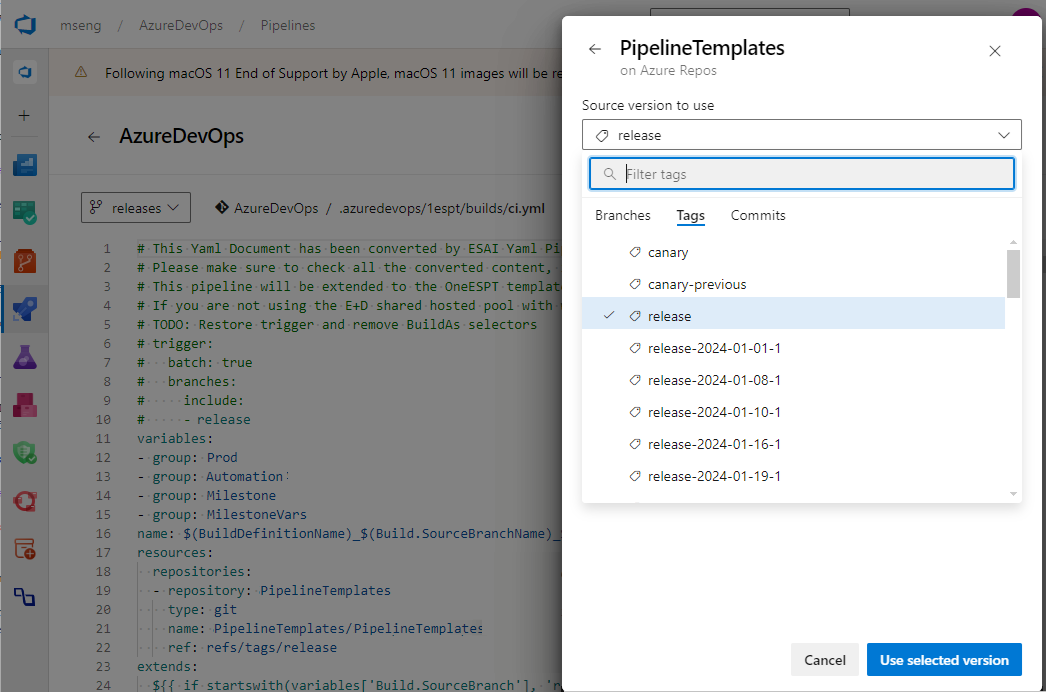Click the Filter tags search field
Screen dimensions: 1046x692
point(800,173)
